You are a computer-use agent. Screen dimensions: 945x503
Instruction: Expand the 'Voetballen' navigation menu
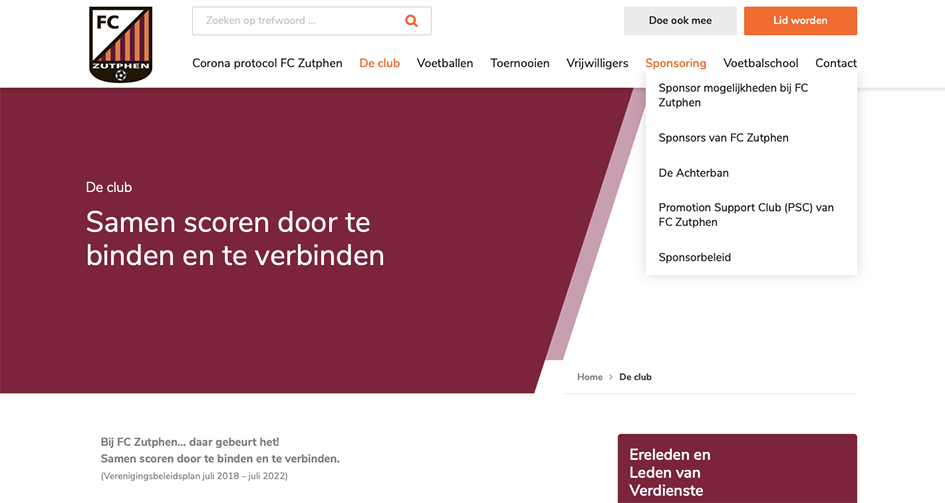[x=445, y=63]
